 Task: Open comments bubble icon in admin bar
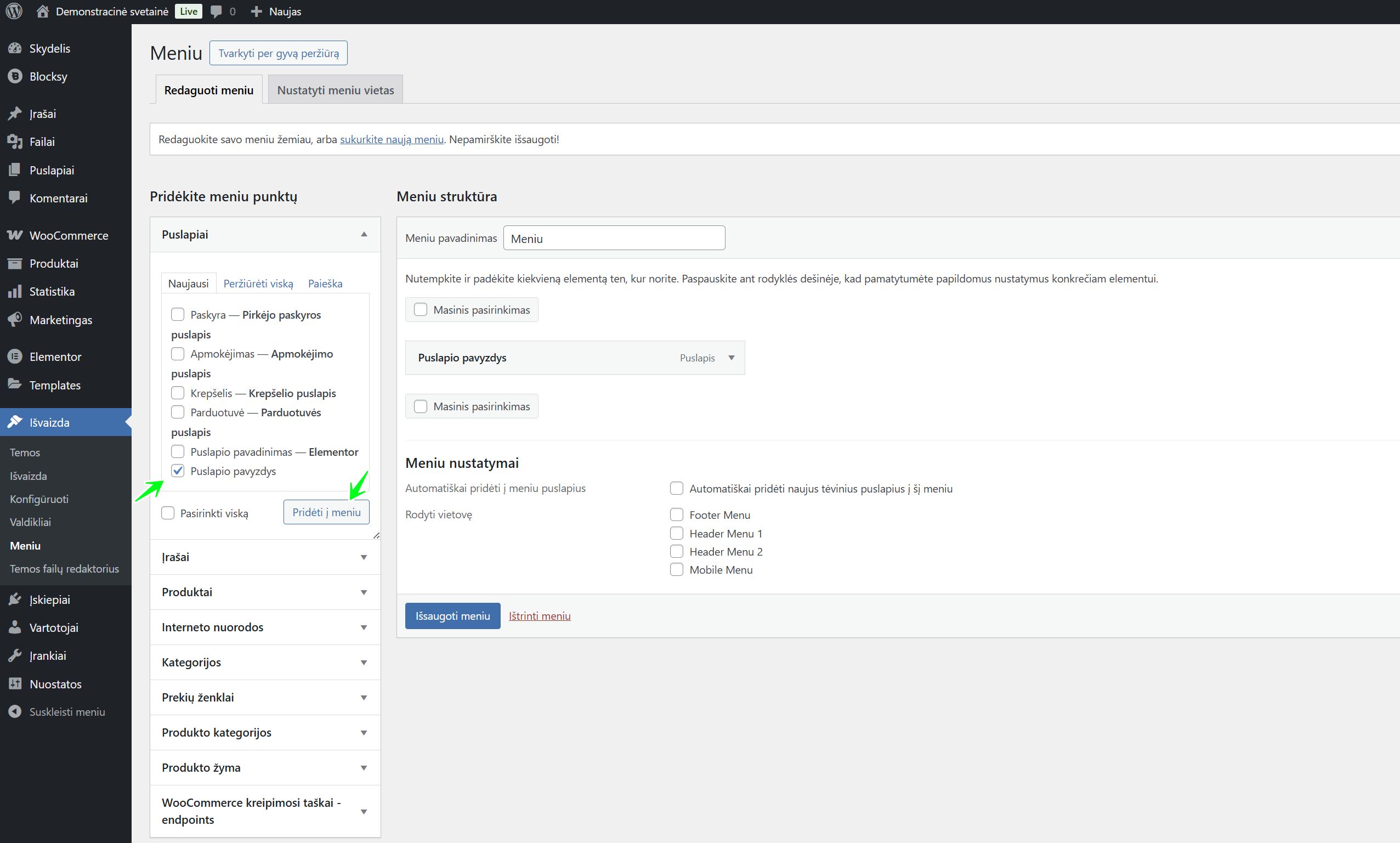point(216,12)
